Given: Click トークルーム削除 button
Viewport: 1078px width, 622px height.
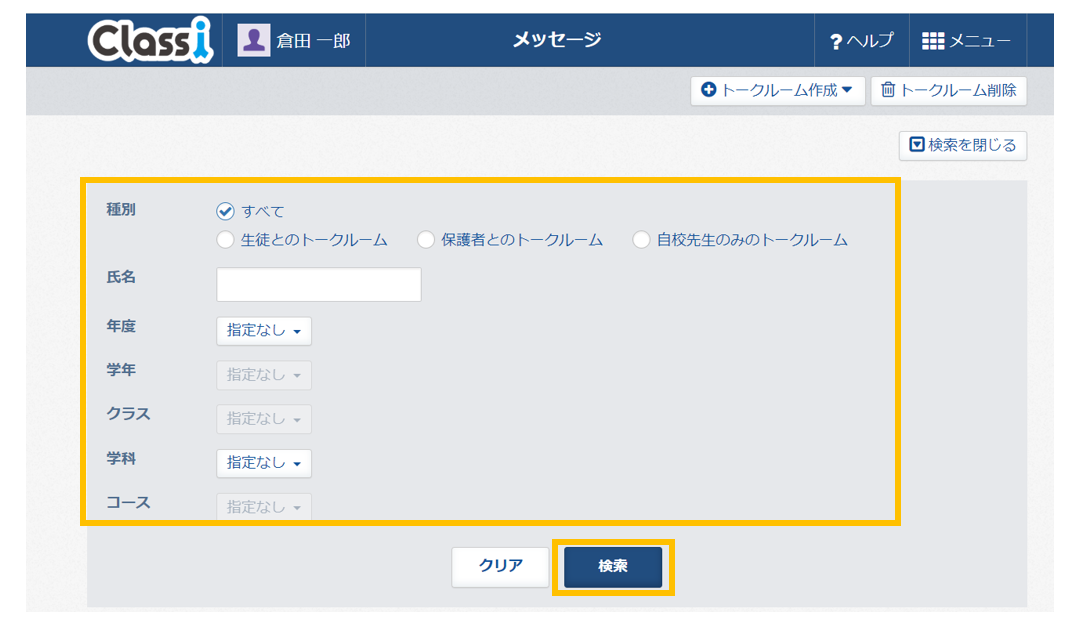Looking at the screenshot, I should (x=949, y=91).
